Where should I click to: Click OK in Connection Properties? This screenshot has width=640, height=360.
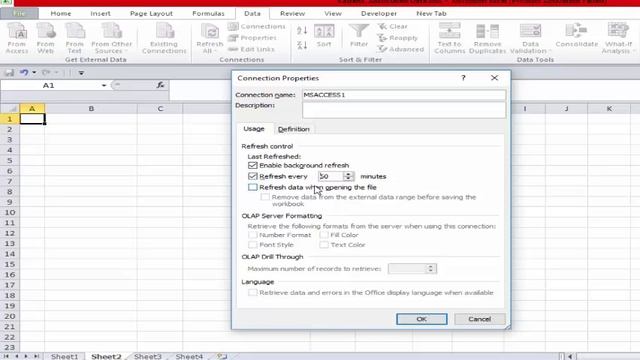[422, 319]
